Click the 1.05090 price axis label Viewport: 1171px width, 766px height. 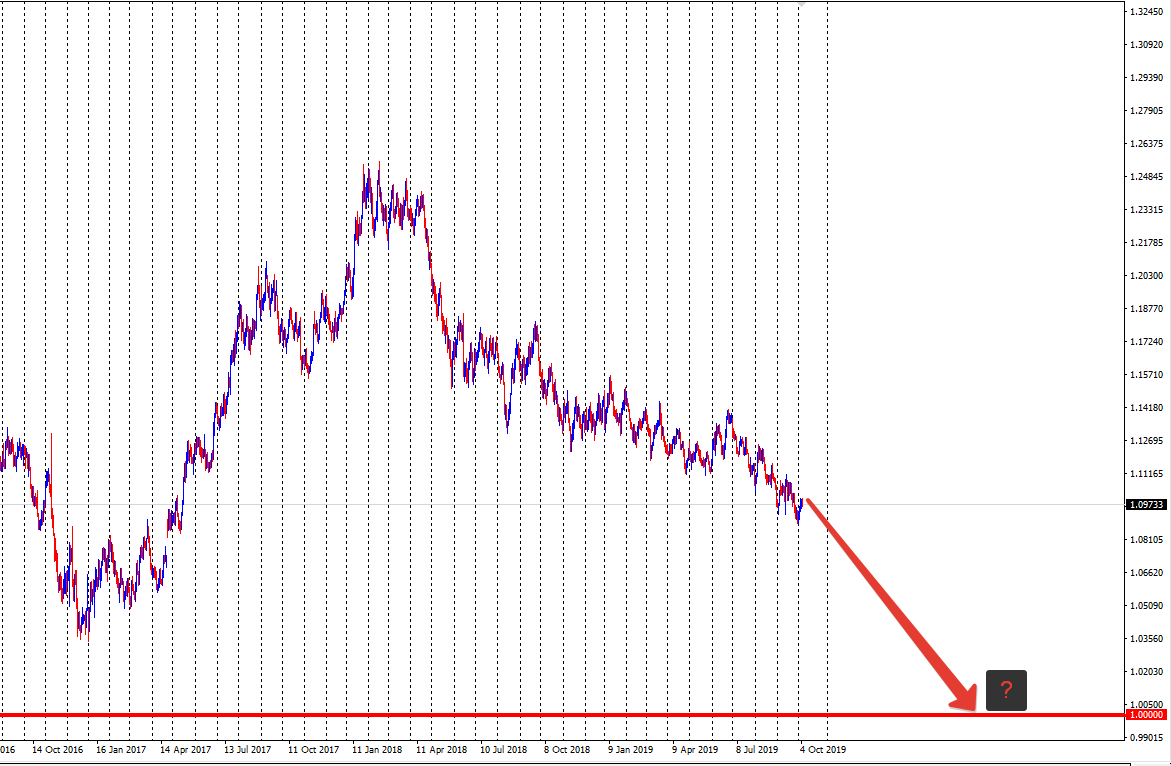click(1146, 605)
